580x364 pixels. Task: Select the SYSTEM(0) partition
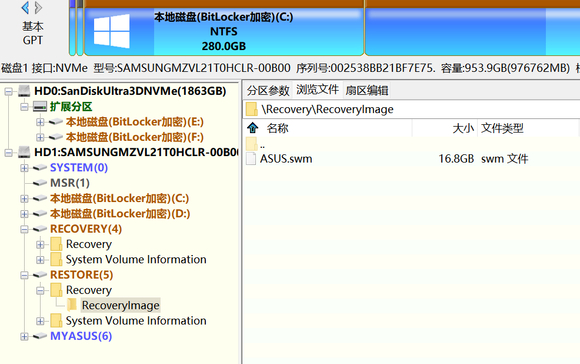[79, 168]
